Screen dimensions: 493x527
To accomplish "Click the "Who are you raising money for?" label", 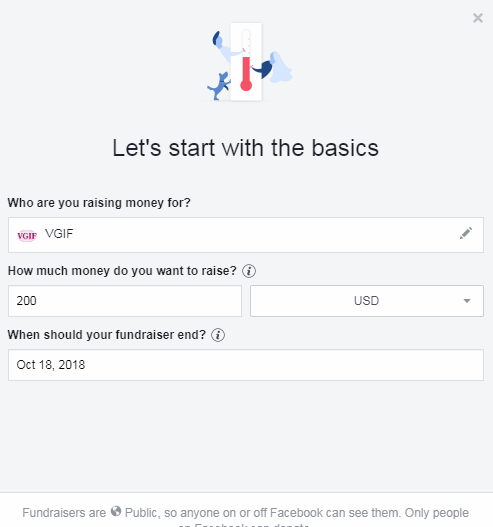I will [x=99, y=203].
